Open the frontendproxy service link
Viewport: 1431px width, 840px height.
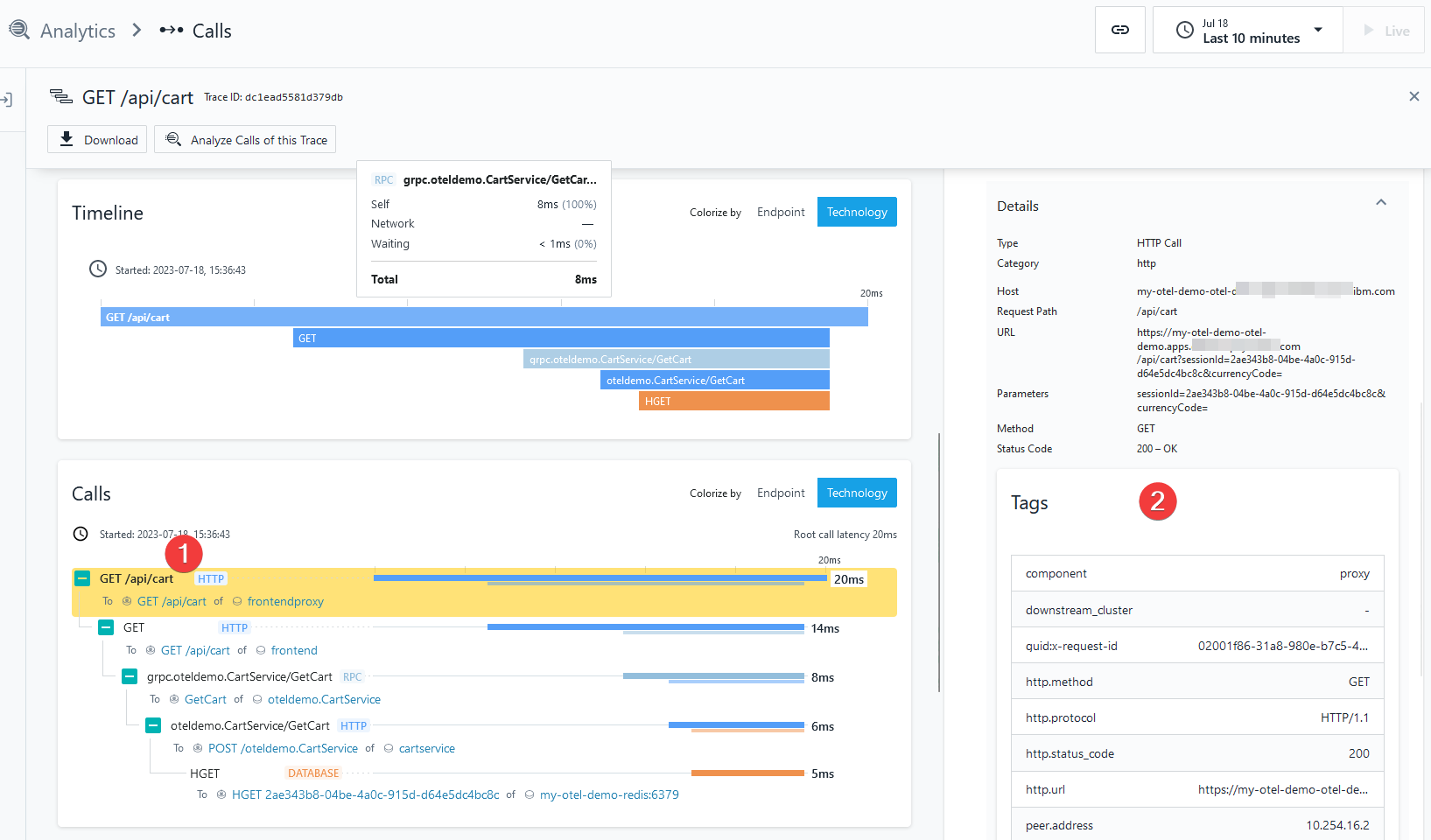(x=285, y=601)
